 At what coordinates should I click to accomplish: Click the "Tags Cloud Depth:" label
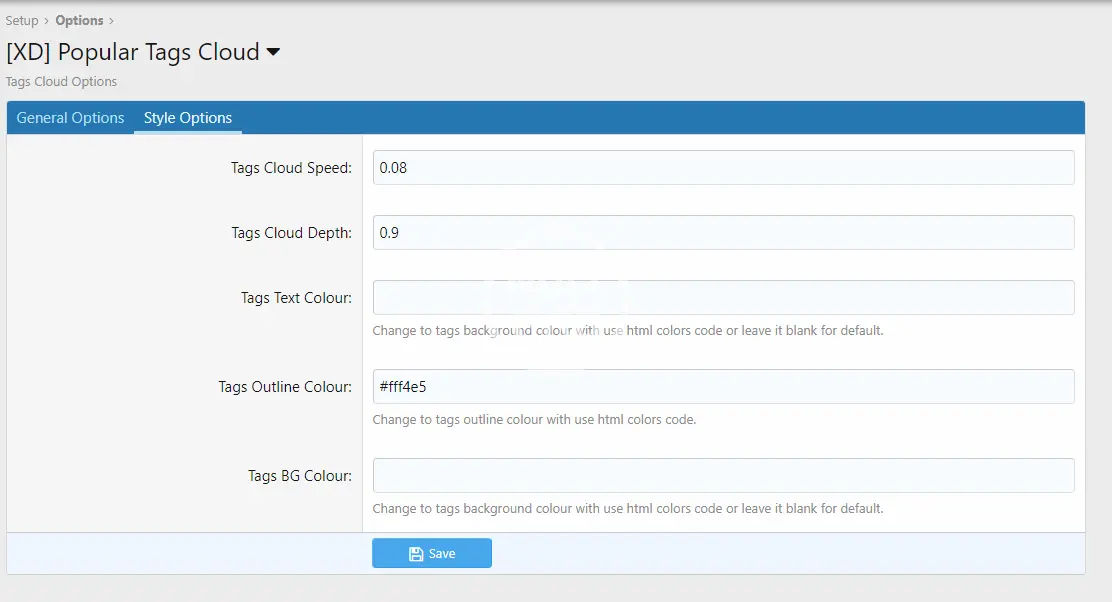(291, 233)
